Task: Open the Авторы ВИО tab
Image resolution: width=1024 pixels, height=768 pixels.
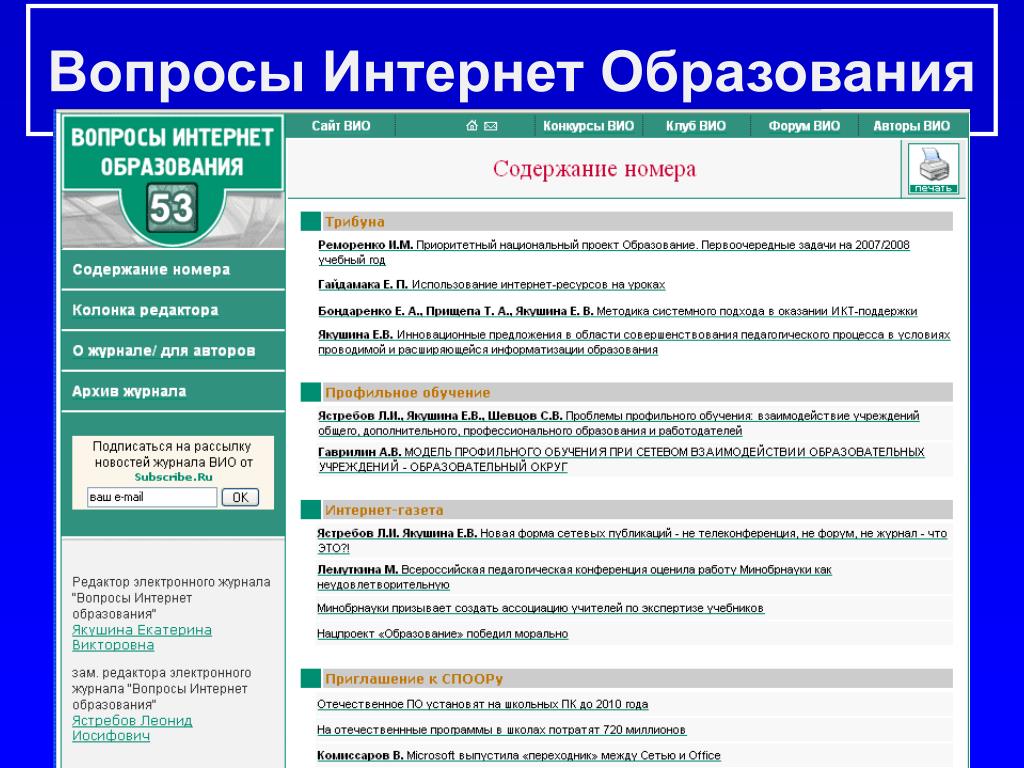Action: pyautogui.click(x=912, y=126)
